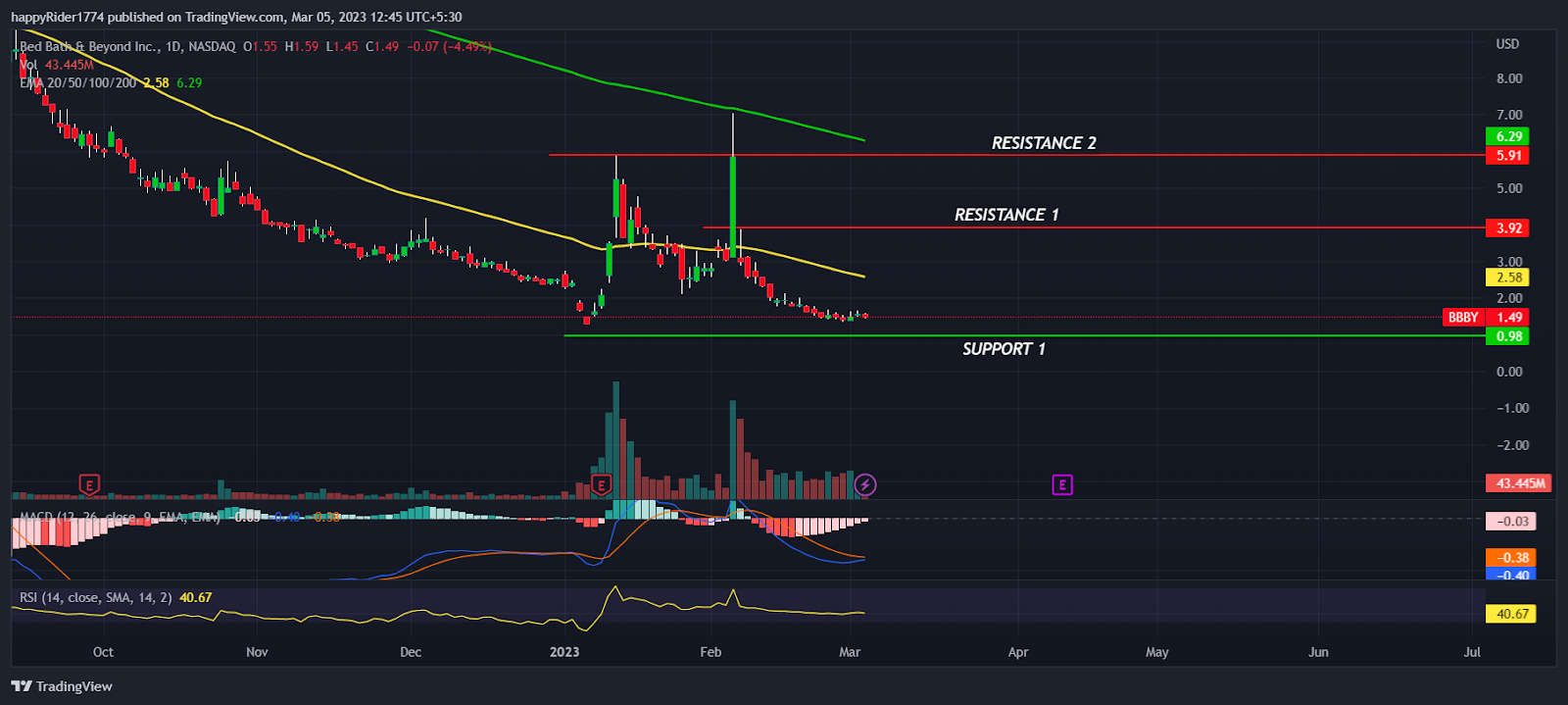Click the yellow 2.58 EMA value in legend
This screenshot has width=1568, height=705.
coord(156,83)
